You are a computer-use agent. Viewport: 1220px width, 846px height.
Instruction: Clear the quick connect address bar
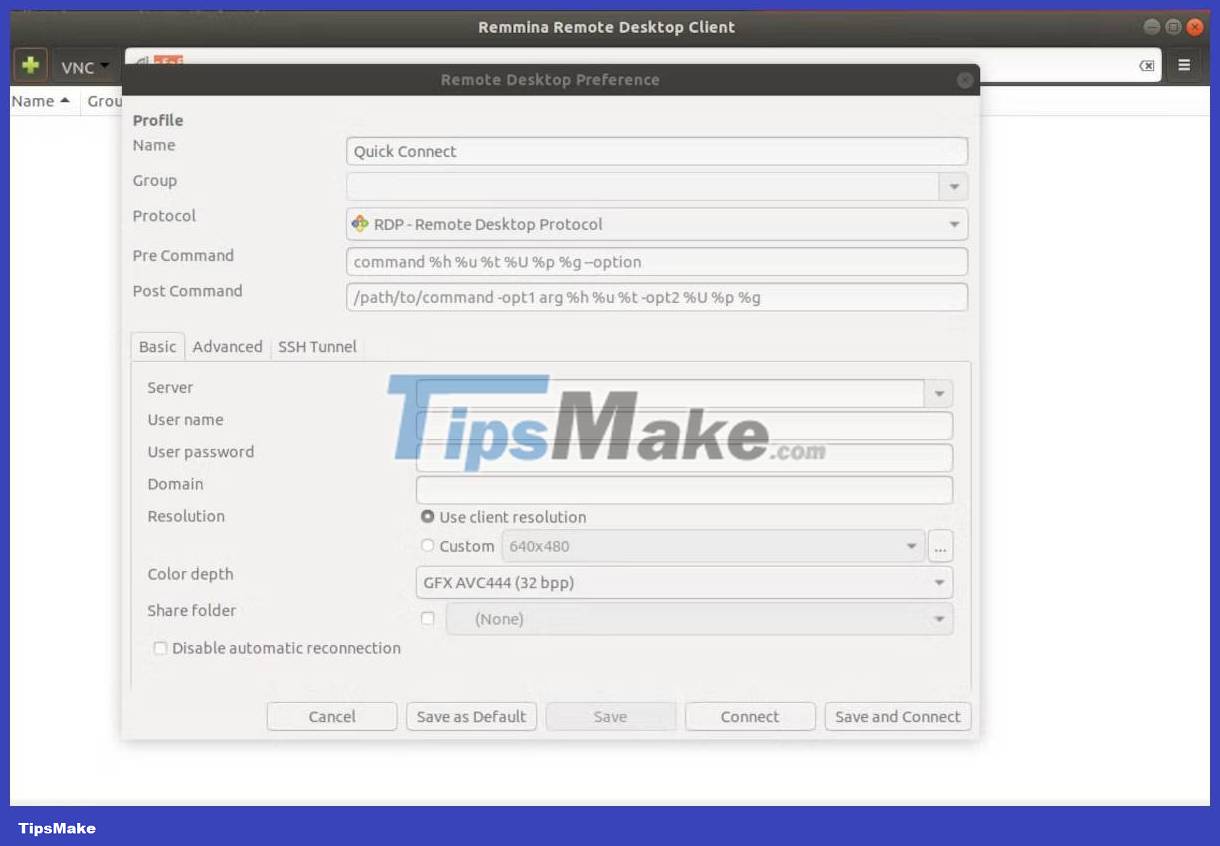1147,66
